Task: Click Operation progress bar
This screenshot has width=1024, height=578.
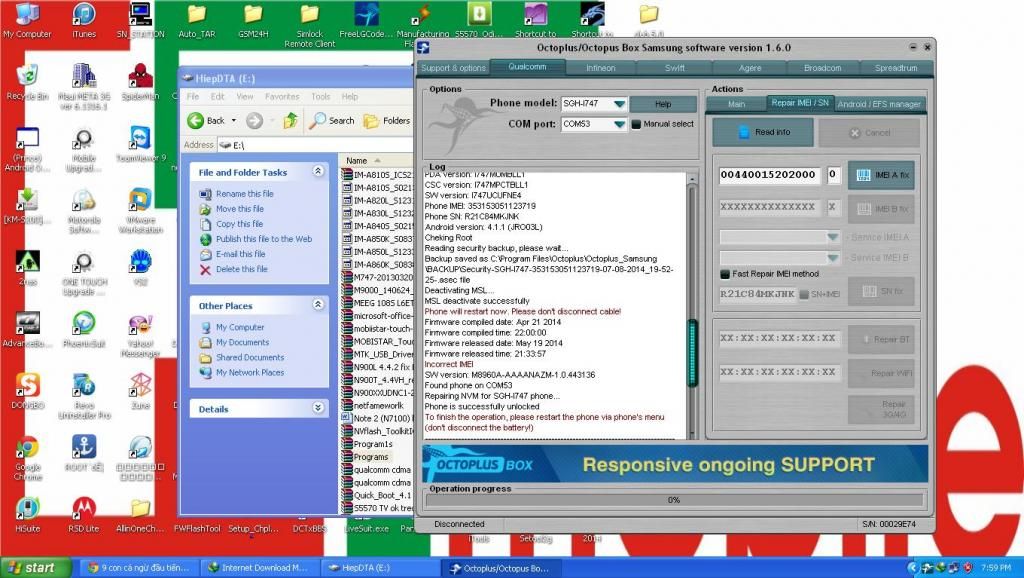Action: (674, 500)
